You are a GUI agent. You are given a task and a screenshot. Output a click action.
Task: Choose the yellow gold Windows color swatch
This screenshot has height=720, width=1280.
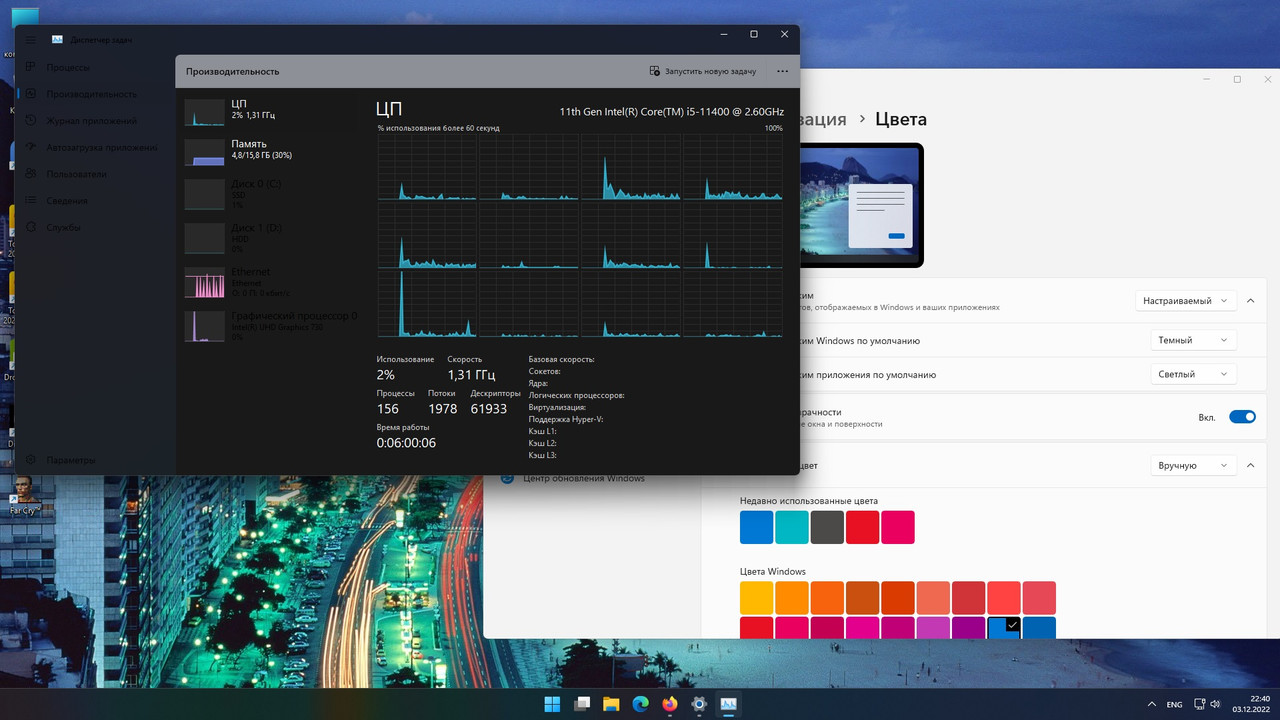click(757, 598)
